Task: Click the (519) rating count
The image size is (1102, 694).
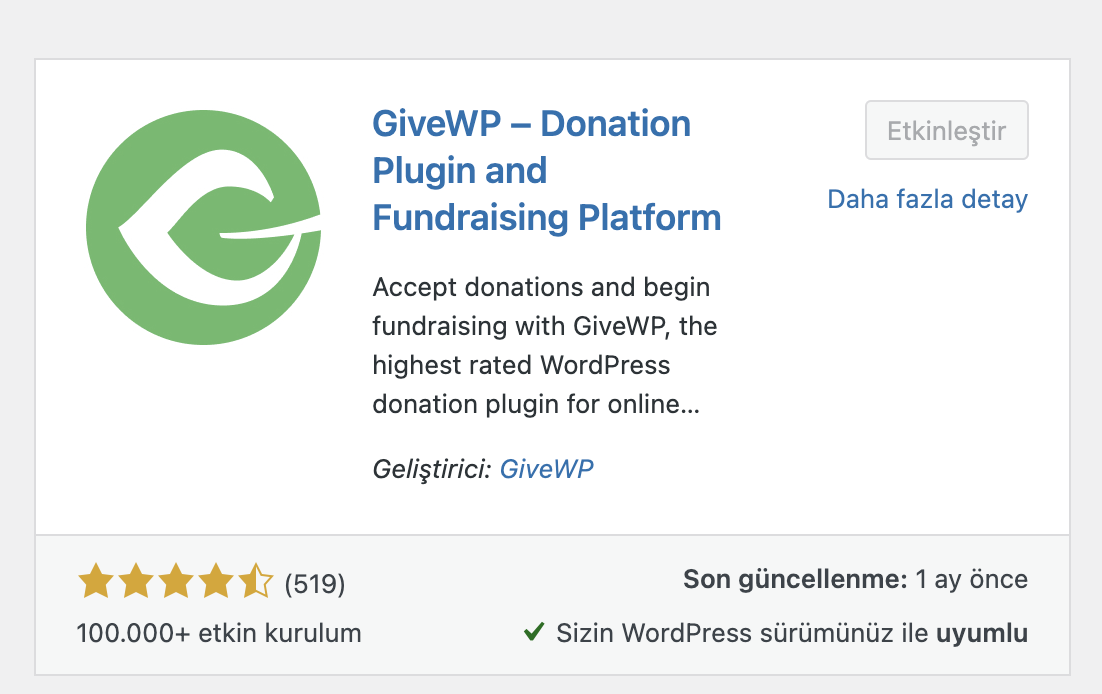Action: tap(315, 583)
